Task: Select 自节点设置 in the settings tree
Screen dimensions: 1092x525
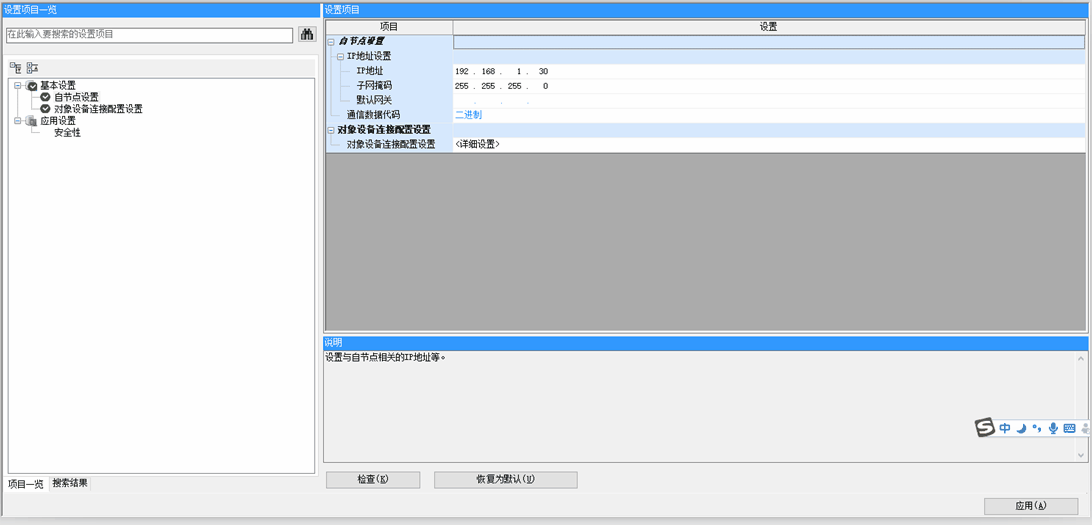Action: click(76, 97)
